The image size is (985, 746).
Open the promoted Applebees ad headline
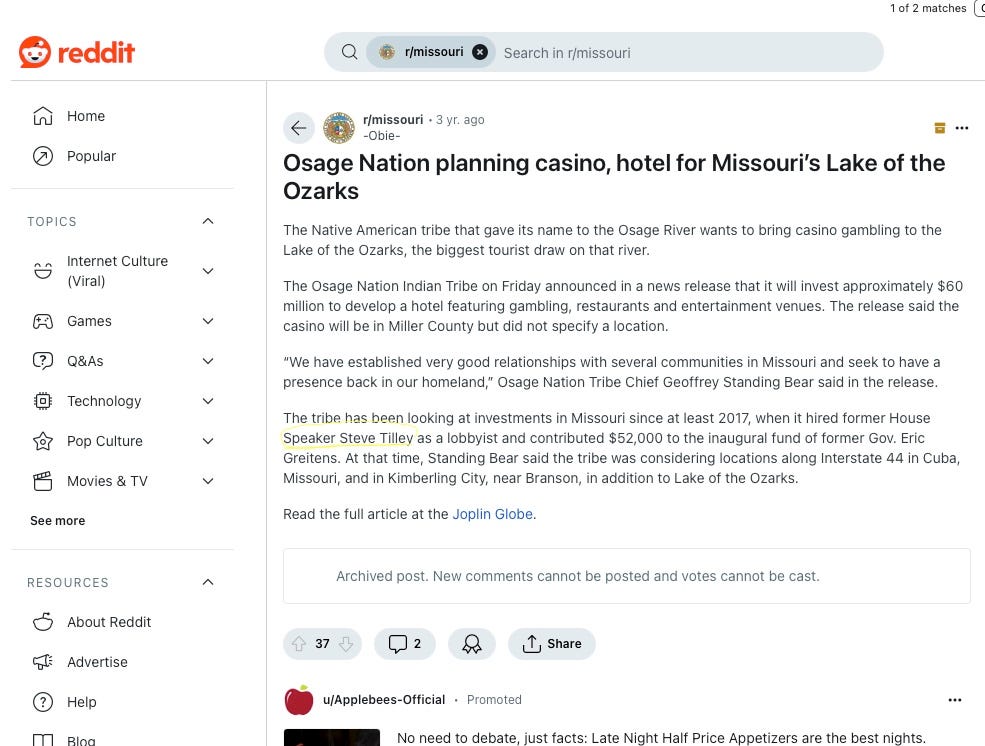pos(661,738)
